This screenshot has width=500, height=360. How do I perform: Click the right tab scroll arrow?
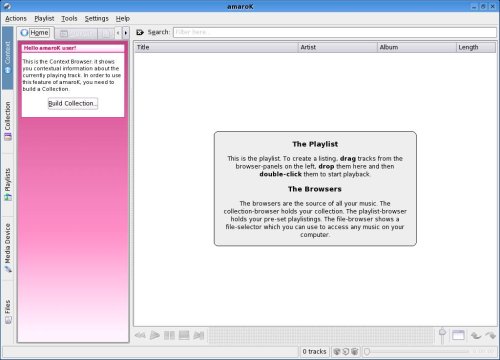tap(125, 33)
